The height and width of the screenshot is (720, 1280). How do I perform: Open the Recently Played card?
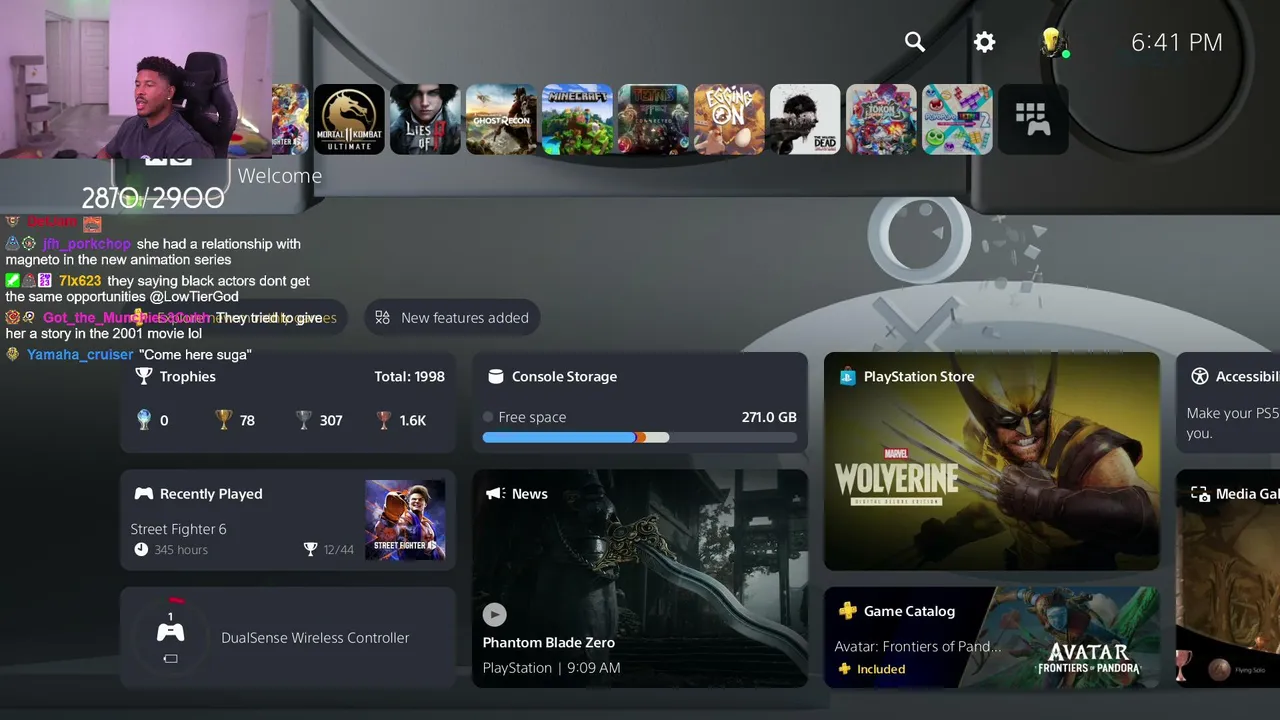coord(288,520)
